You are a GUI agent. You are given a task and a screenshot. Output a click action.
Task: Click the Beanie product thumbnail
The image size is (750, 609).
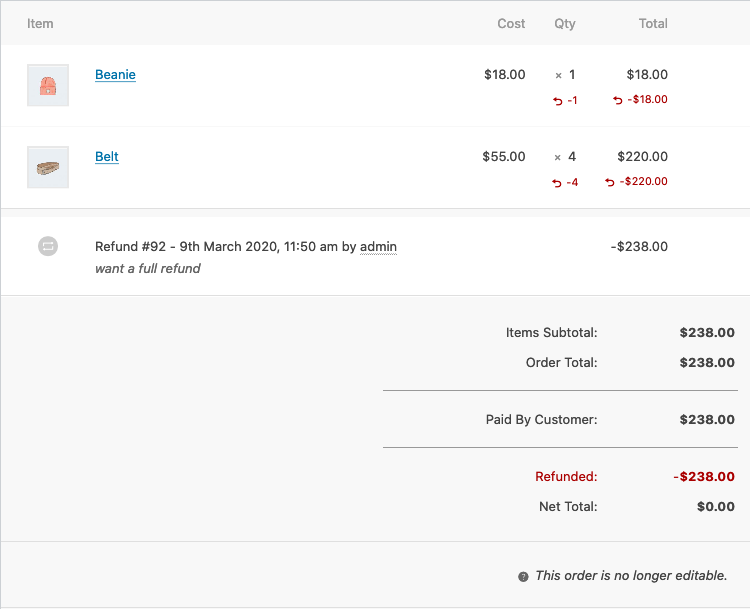48,86
